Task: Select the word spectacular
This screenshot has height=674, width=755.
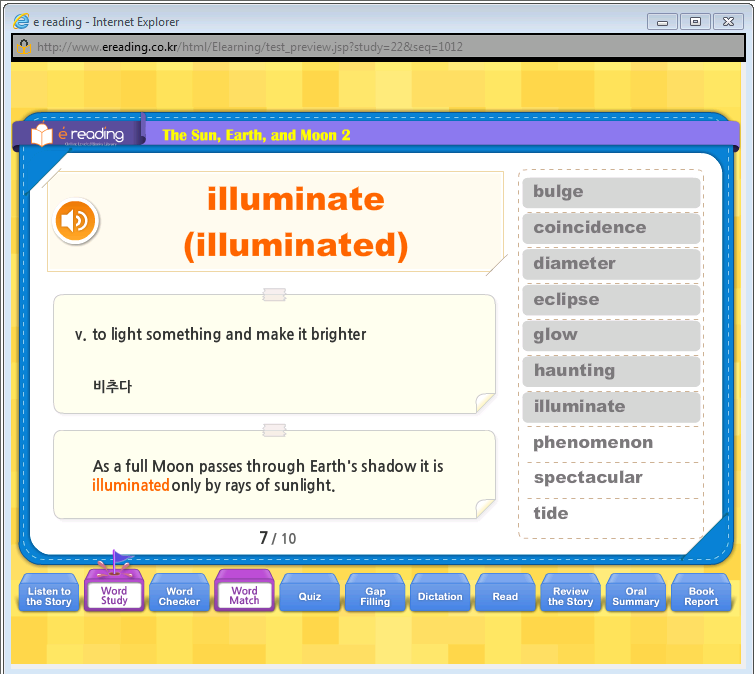Action: tap(611, 478)
